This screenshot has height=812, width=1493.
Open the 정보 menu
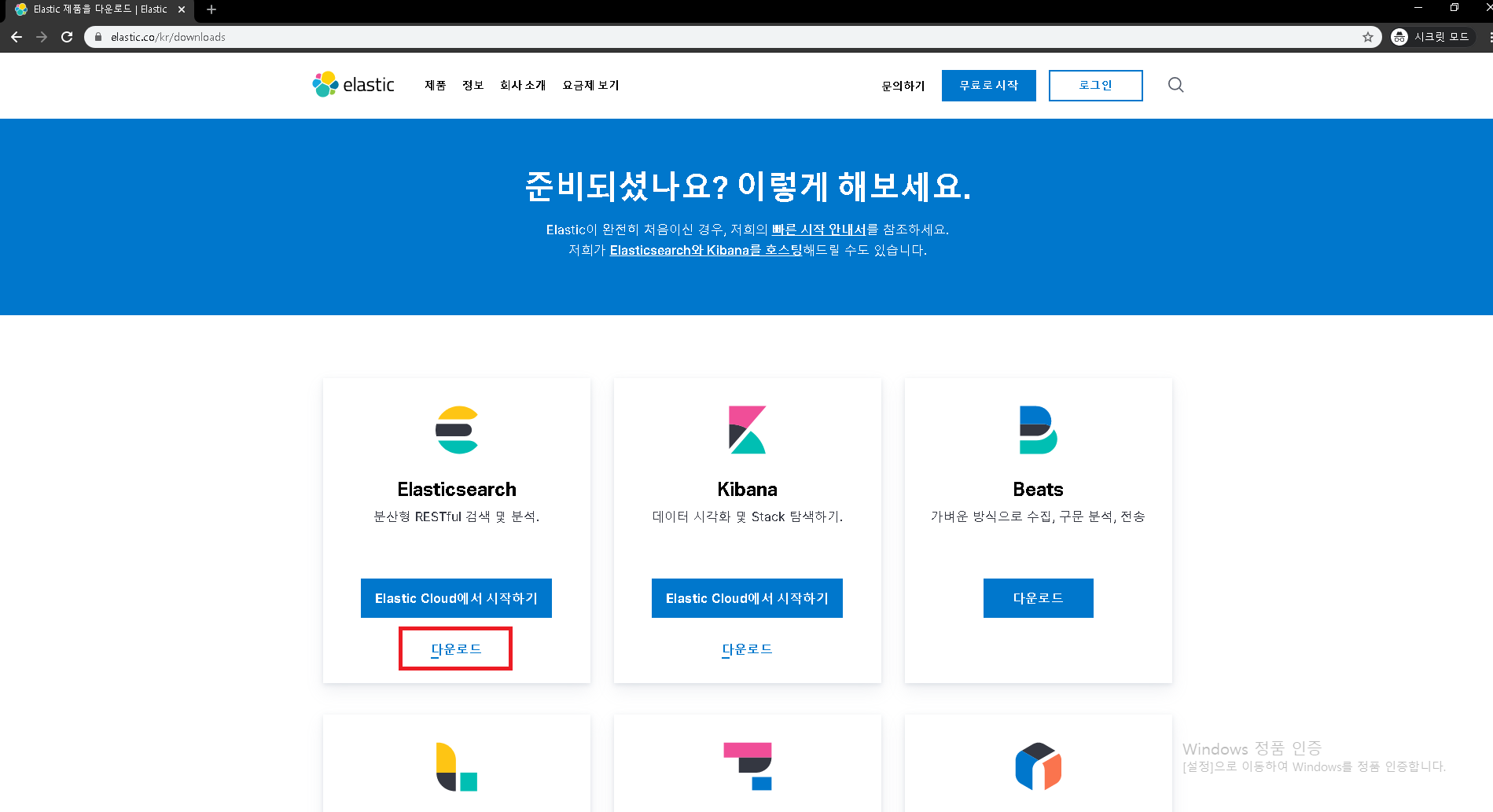(473, 85)
